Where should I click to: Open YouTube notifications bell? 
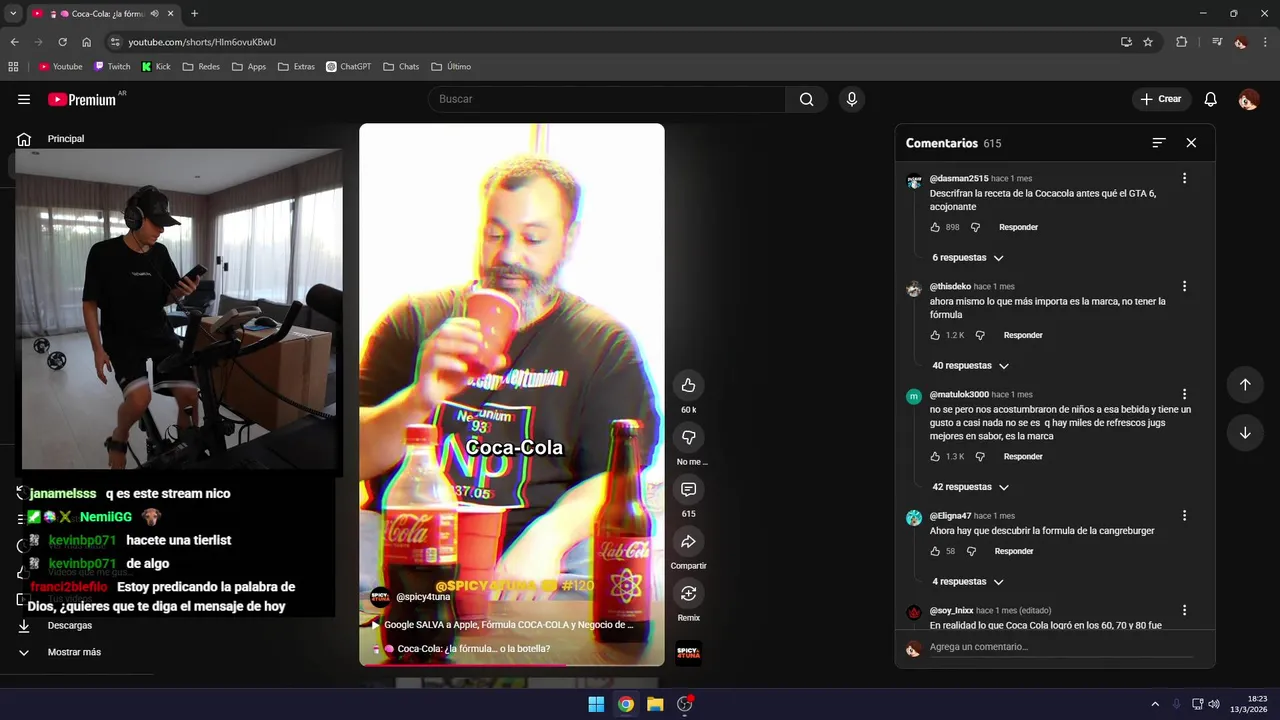(x=1210, y=99)
